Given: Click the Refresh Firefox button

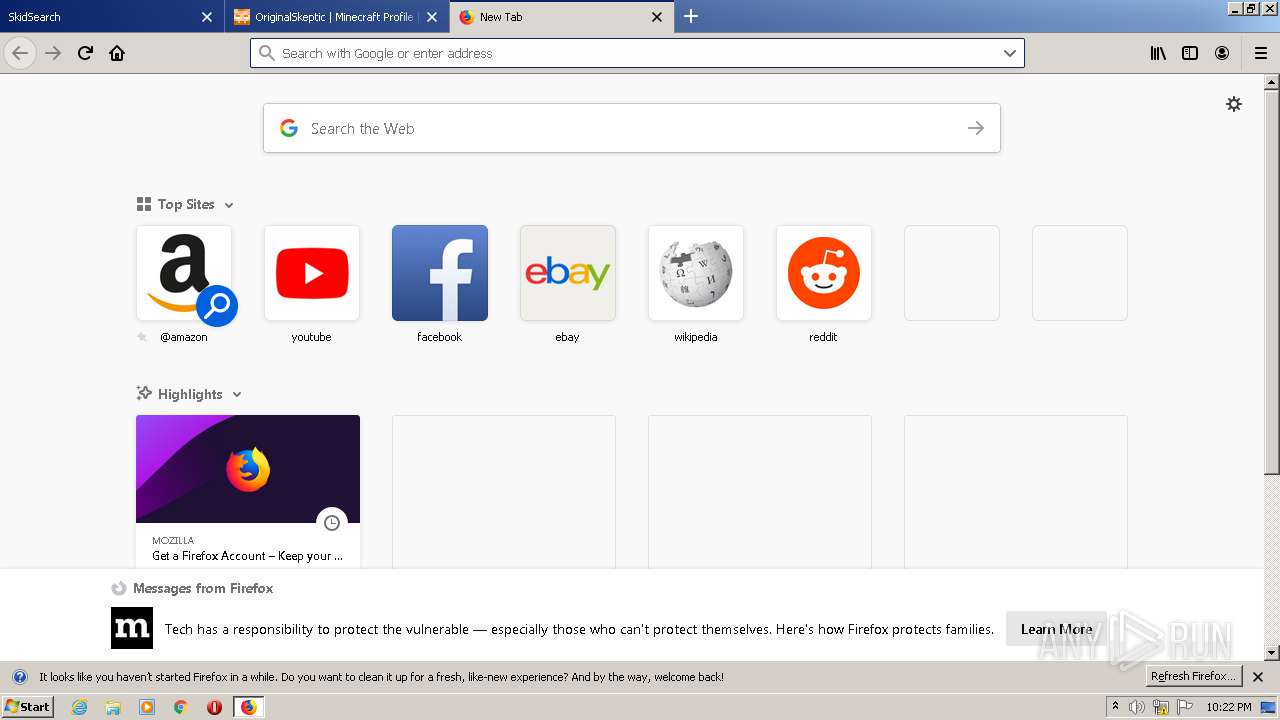Looking at the screenshot, I should point(1194,677).
